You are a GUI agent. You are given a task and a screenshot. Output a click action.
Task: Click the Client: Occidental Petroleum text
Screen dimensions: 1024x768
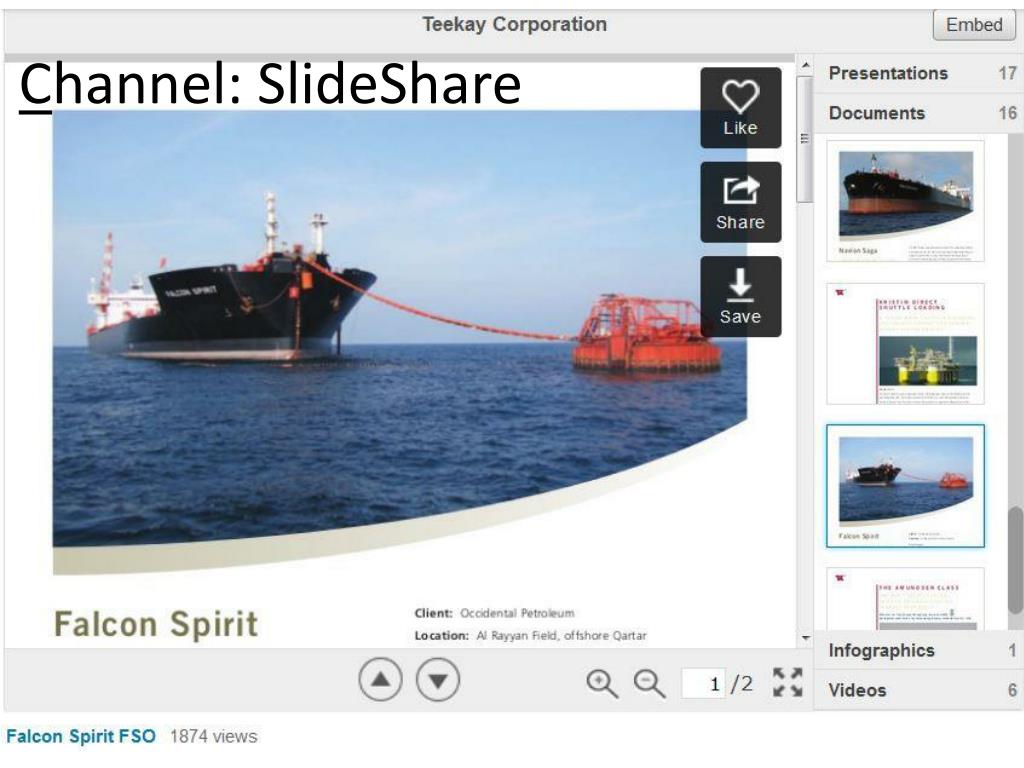coord(494,613)
